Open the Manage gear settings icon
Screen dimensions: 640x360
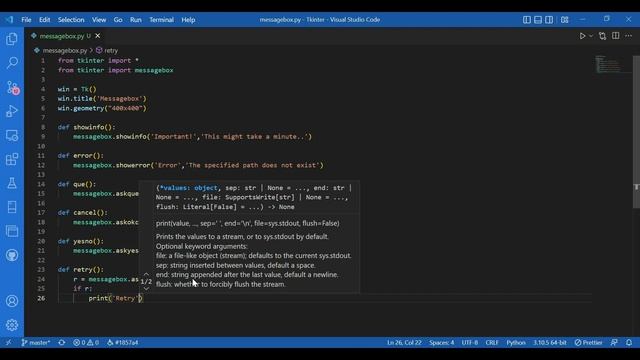pos(12,325)
